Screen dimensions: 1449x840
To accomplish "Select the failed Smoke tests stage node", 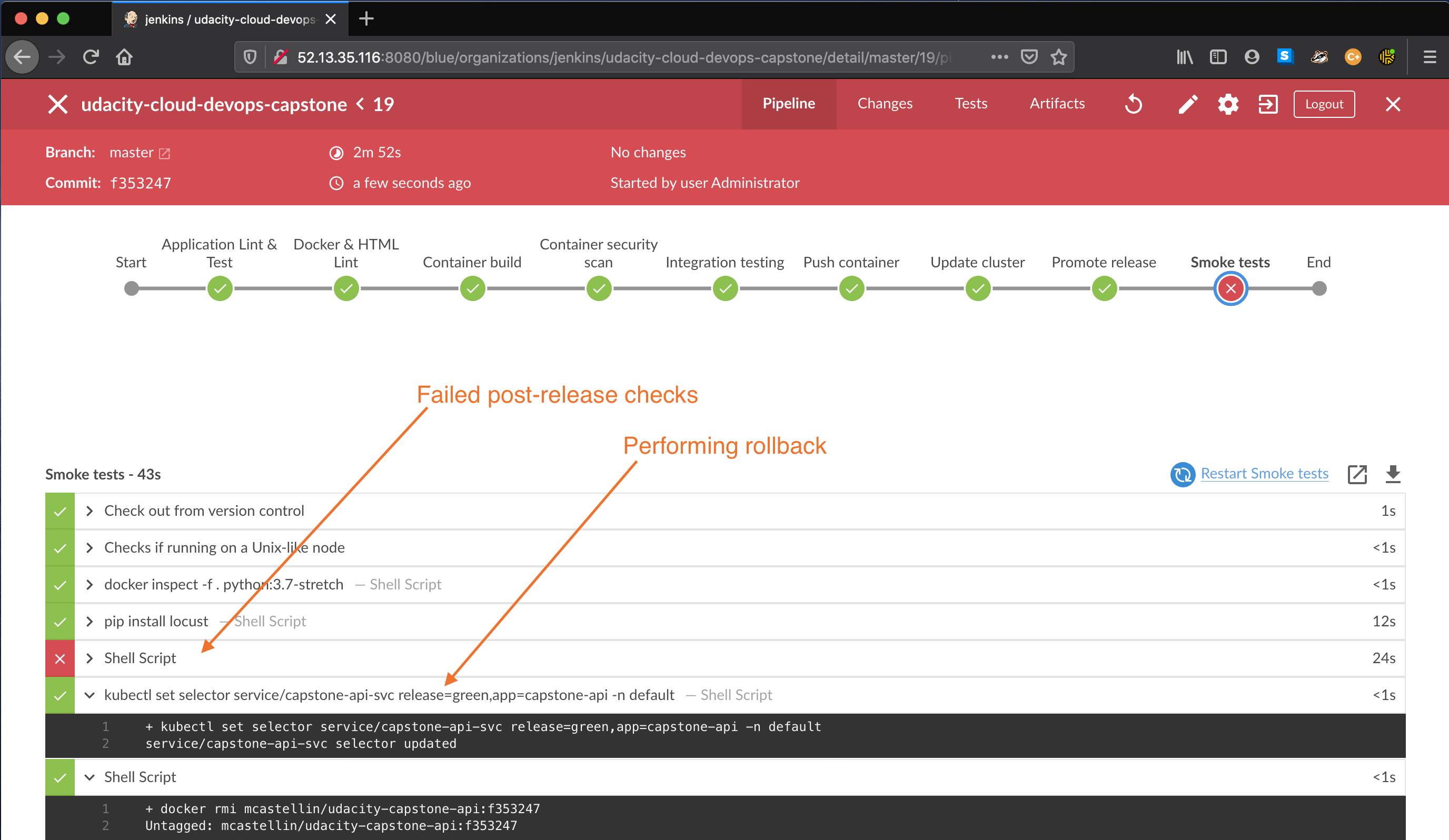I will pos(1230,288).
